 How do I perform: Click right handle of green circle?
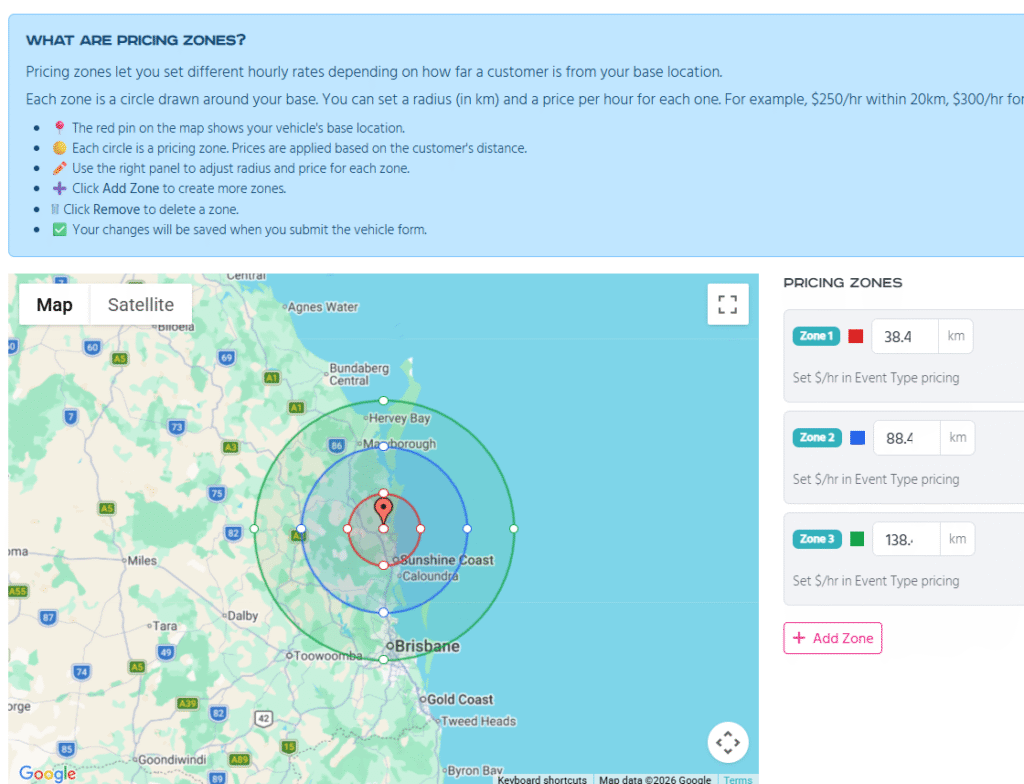pos(514,528)
